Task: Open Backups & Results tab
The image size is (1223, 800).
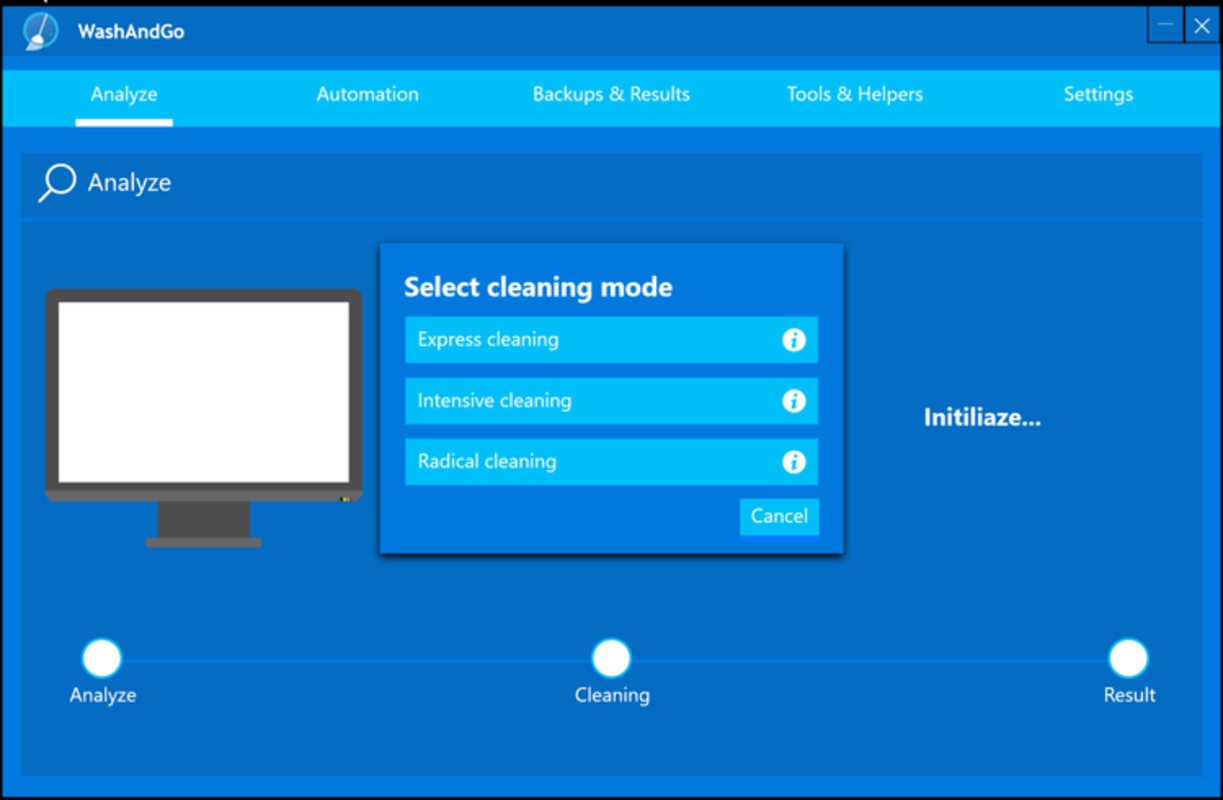Action: (x=611, y=94)
